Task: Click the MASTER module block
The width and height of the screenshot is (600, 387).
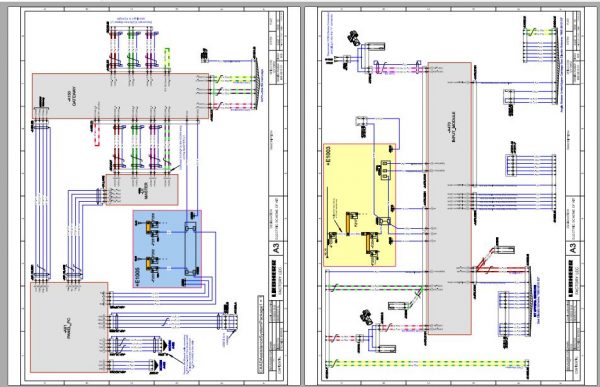Action: [x=142, y=190]
